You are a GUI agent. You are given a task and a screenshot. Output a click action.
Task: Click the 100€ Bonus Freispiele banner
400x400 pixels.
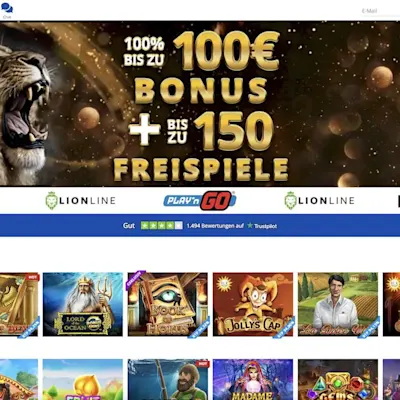pyautogui.click(x=200, y=103)
